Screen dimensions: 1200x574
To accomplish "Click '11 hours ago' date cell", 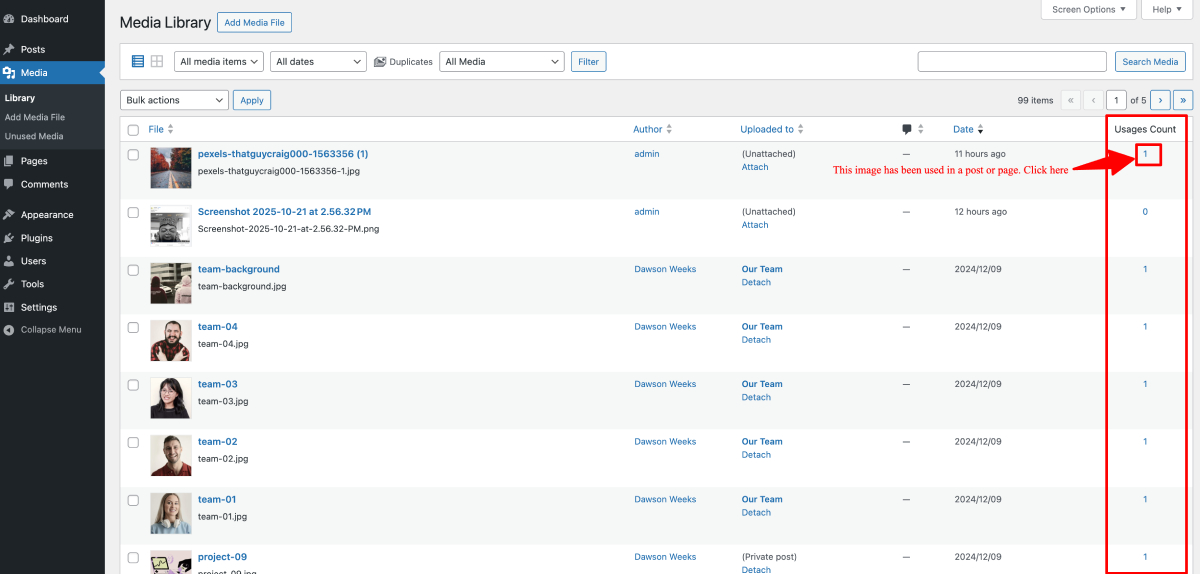I will (980, 154).
